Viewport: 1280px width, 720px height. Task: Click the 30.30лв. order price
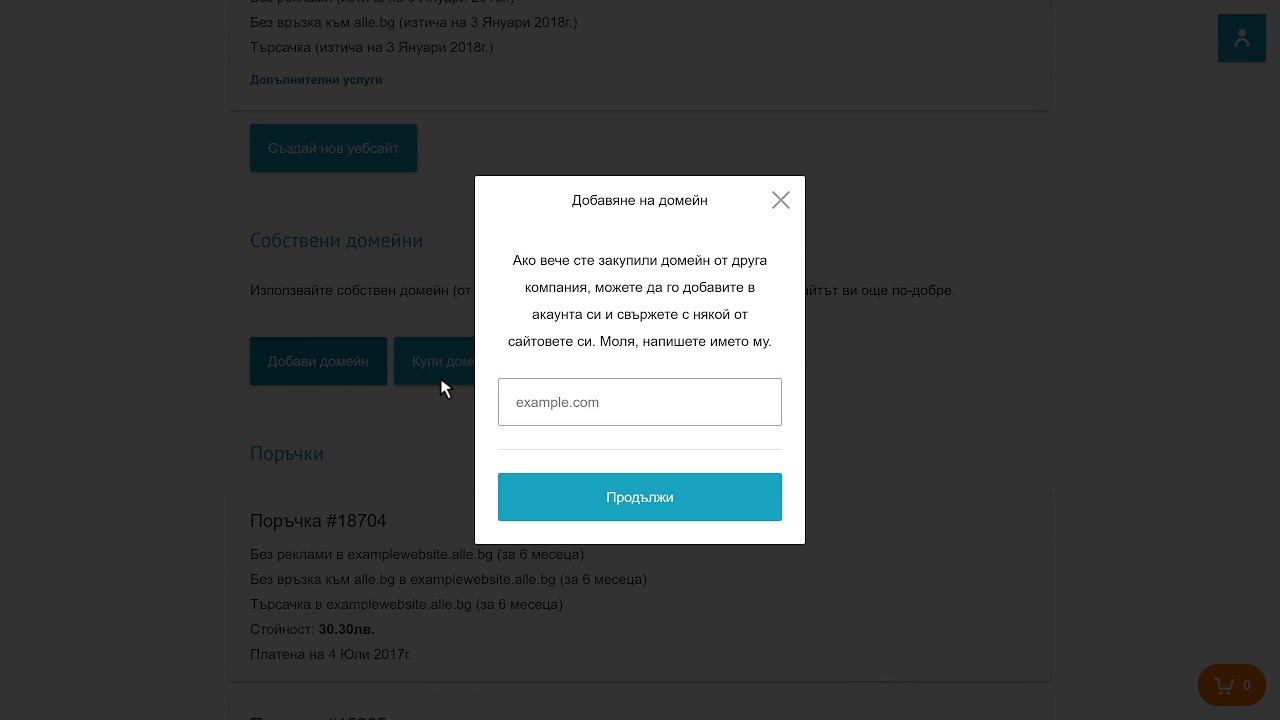click(x=347, y=629)
